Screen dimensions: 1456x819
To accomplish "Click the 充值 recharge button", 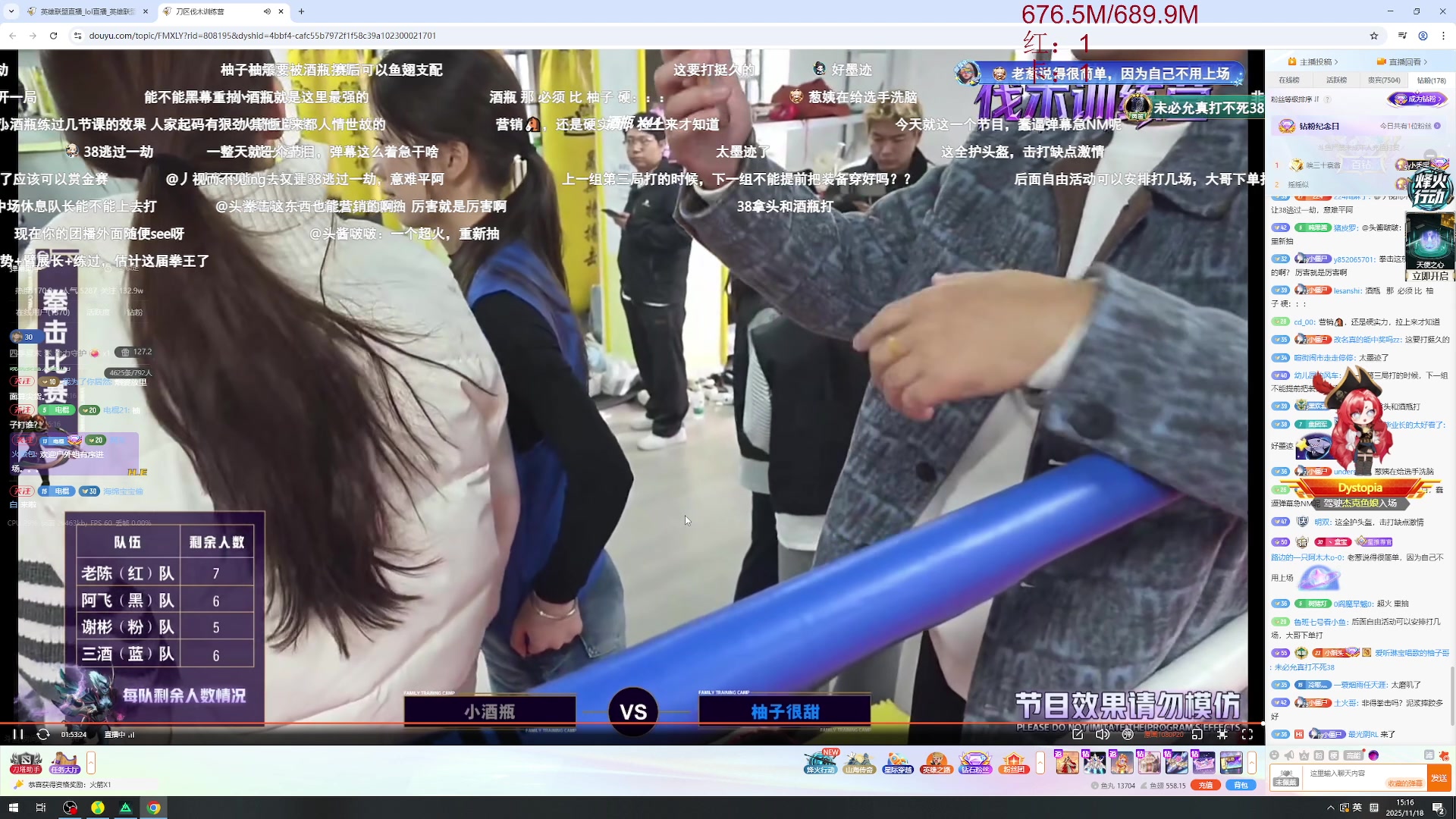I will coord(1206,785).
